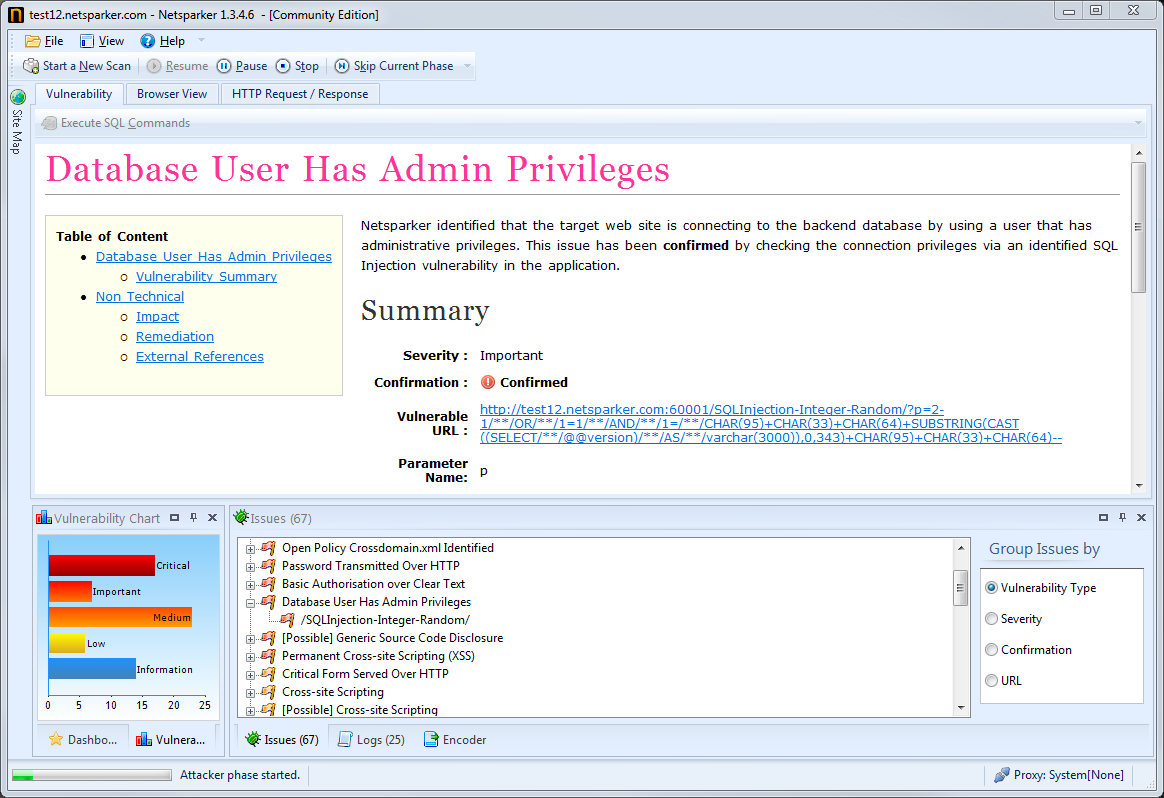Select the Issues (67) bottom tab
The image size is (1164, 798).
pyautogui.click(x=282, y=739)
